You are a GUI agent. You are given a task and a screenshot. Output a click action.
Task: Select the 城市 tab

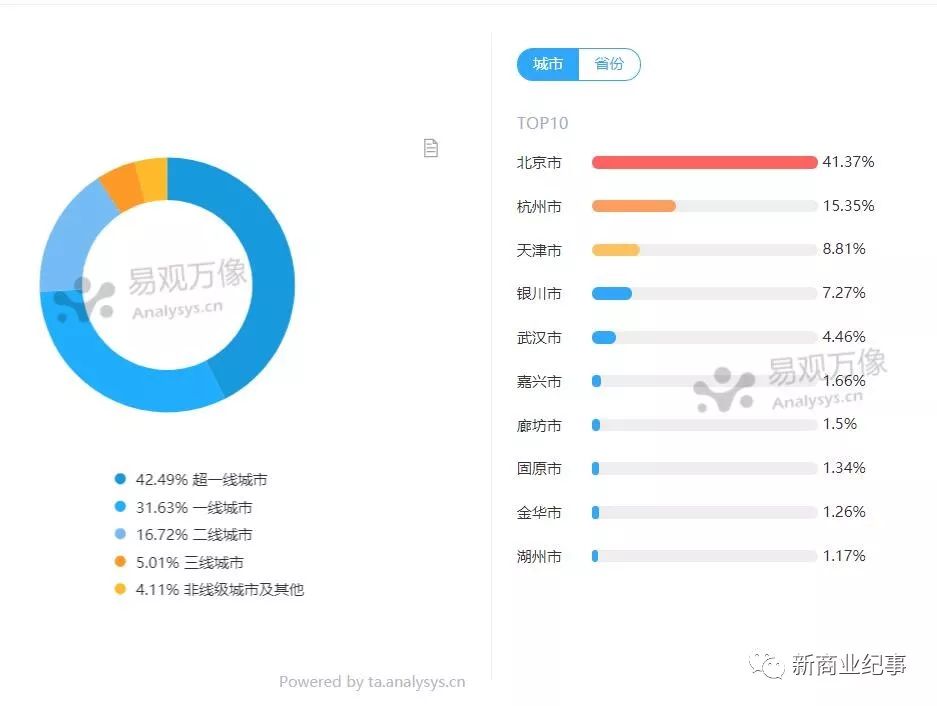pyautogui.click(x=548, y=65)
